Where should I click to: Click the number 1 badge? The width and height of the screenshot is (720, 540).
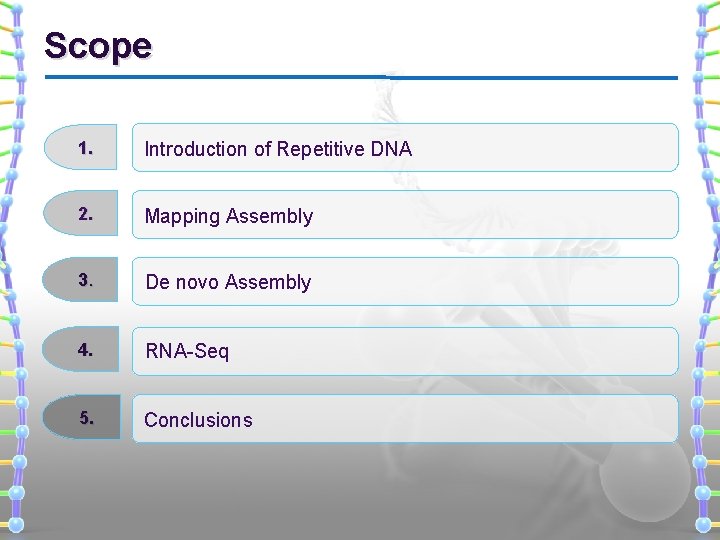coord(84,148)
